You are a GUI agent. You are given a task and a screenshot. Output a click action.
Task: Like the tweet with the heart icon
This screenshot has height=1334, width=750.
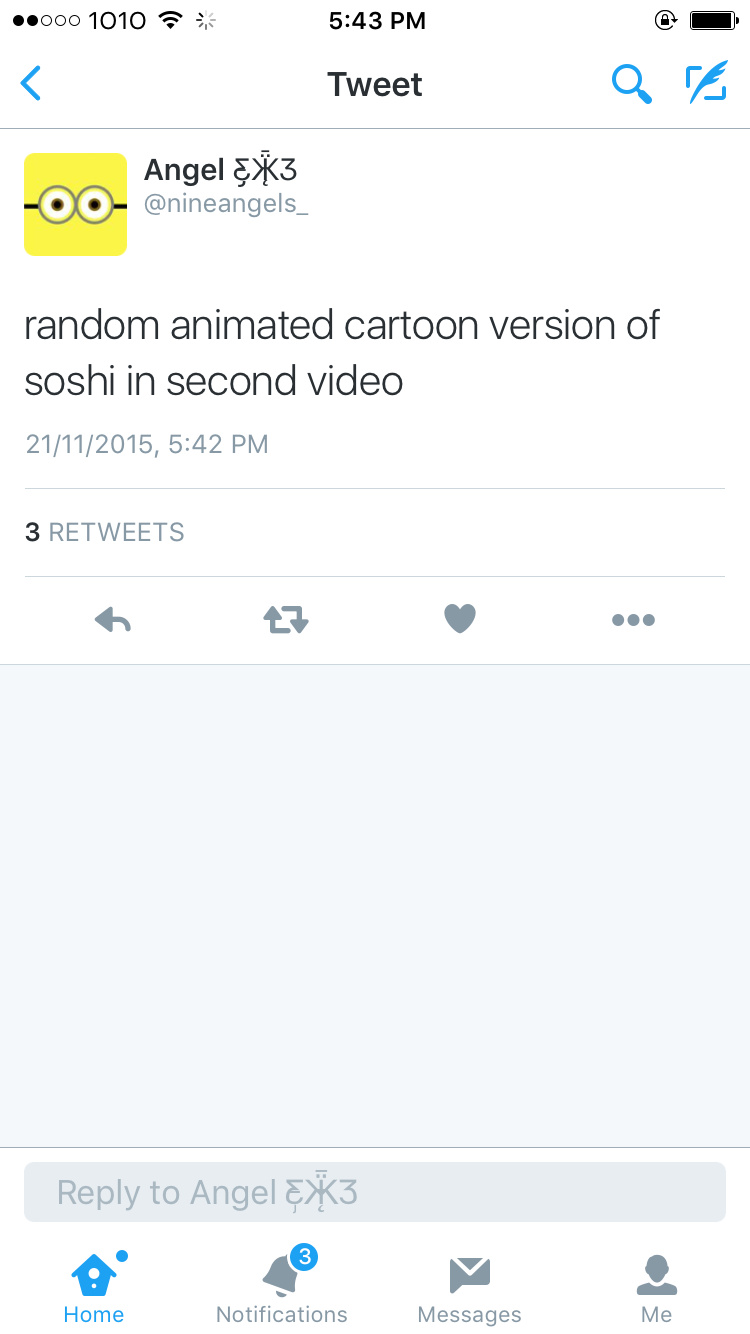coord(460,620)
